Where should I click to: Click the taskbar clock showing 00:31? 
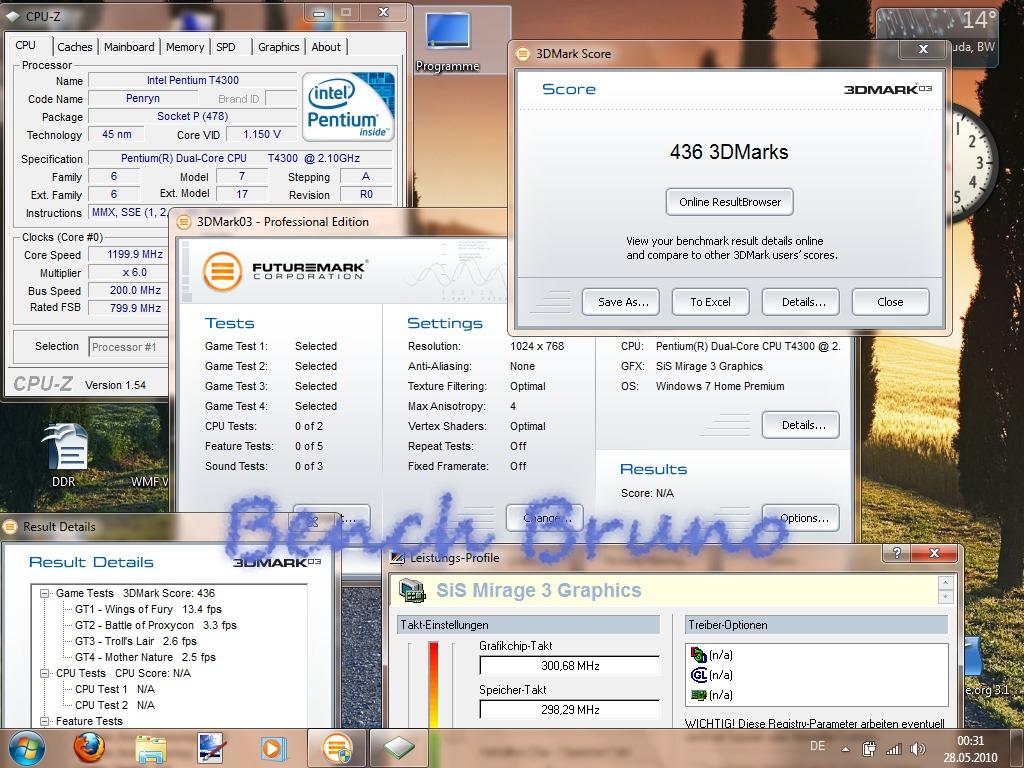(970, 749)
